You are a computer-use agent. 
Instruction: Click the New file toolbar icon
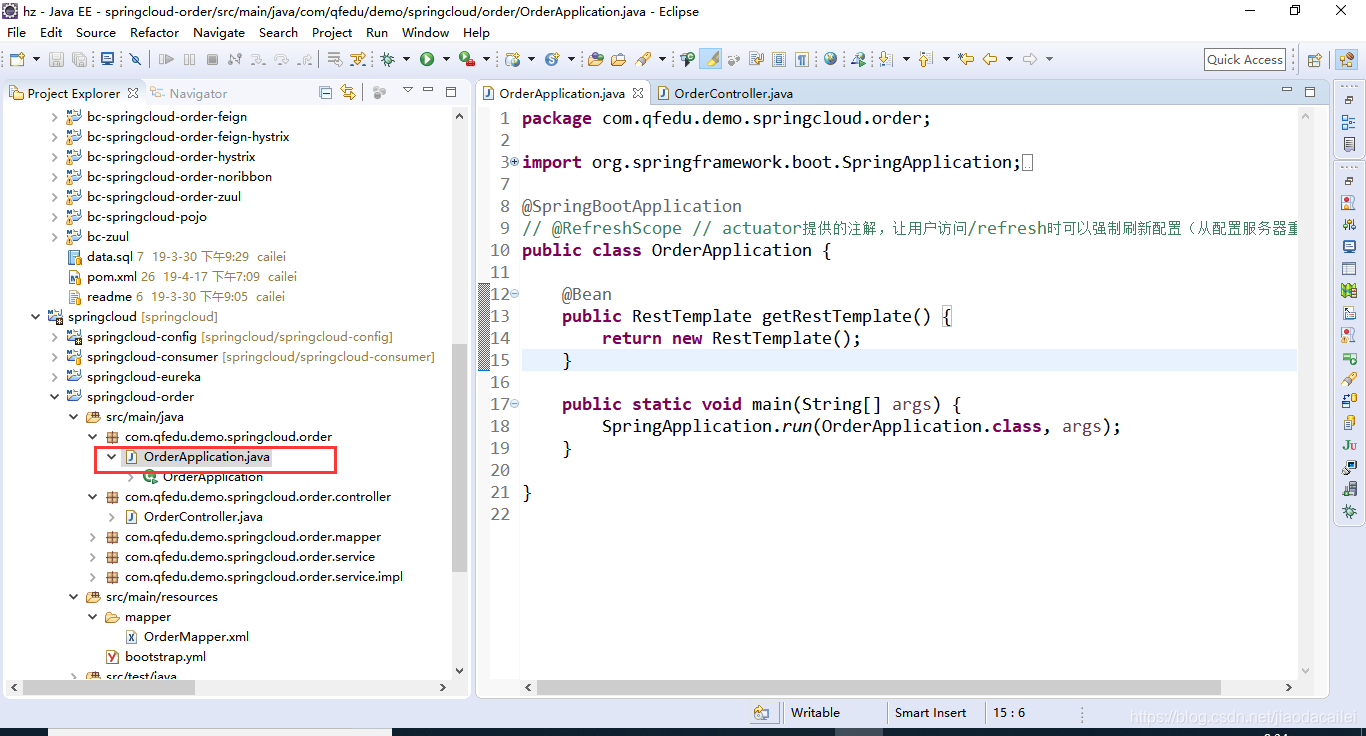[17, 59]
